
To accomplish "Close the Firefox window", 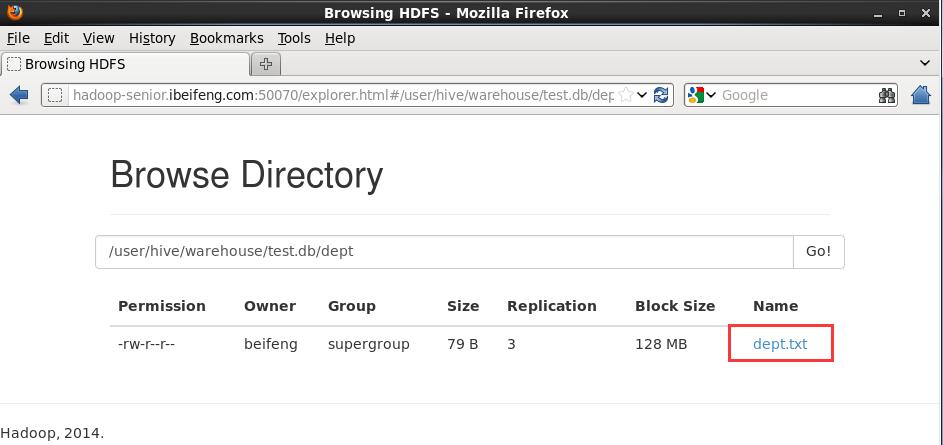I will tap(926, 13).
